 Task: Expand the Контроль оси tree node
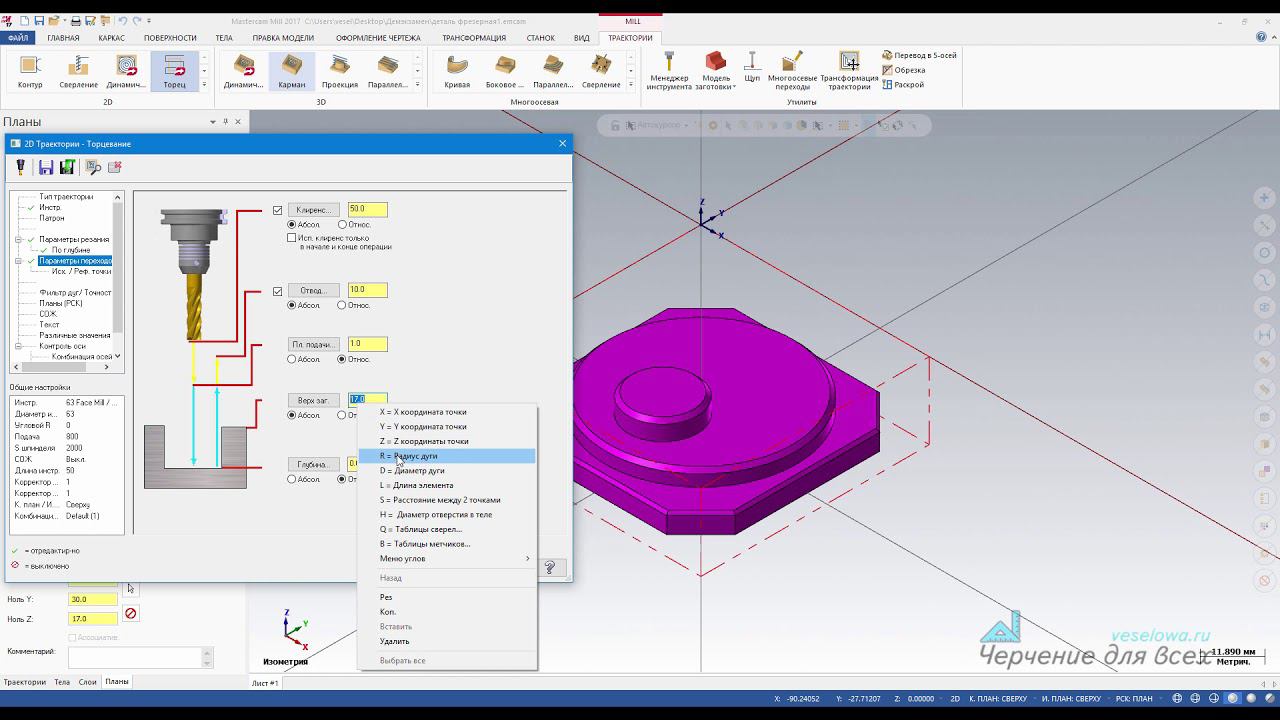[18, 346]
